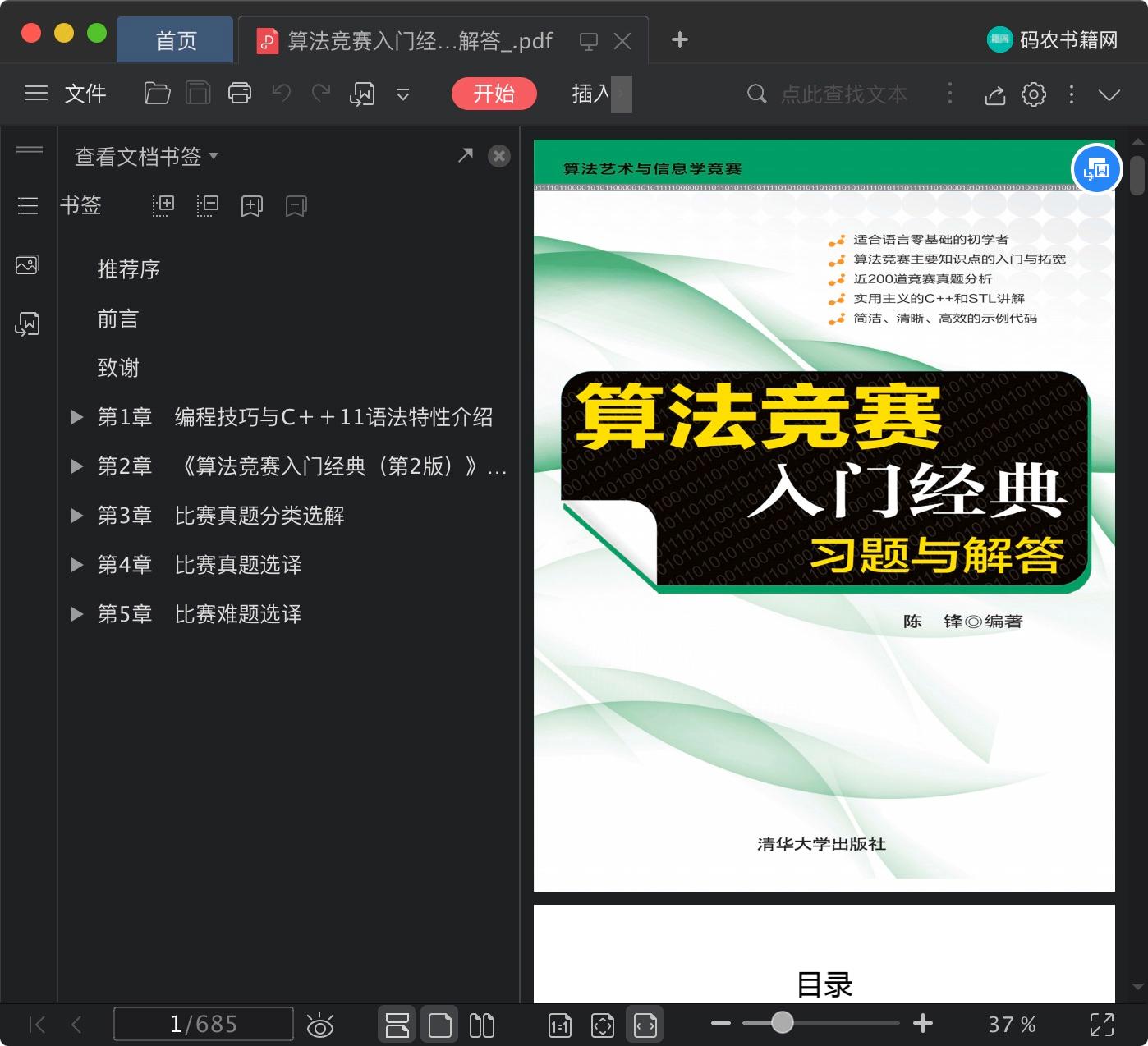The width and height of the screenshot is (1148, 1046).
Task: Close the pdf document tab
Action: (623, 41)
